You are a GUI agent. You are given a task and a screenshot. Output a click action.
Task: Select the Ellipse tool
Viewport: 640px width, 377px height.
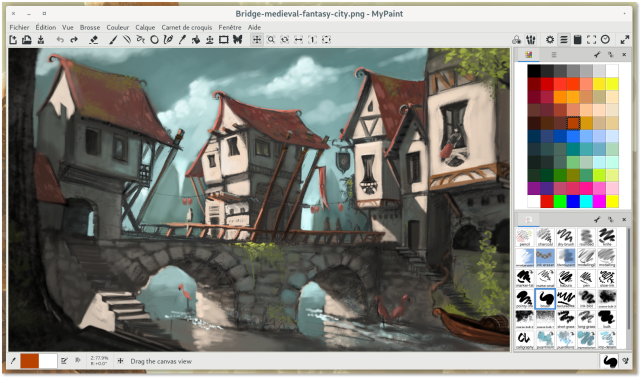[154, 40]
